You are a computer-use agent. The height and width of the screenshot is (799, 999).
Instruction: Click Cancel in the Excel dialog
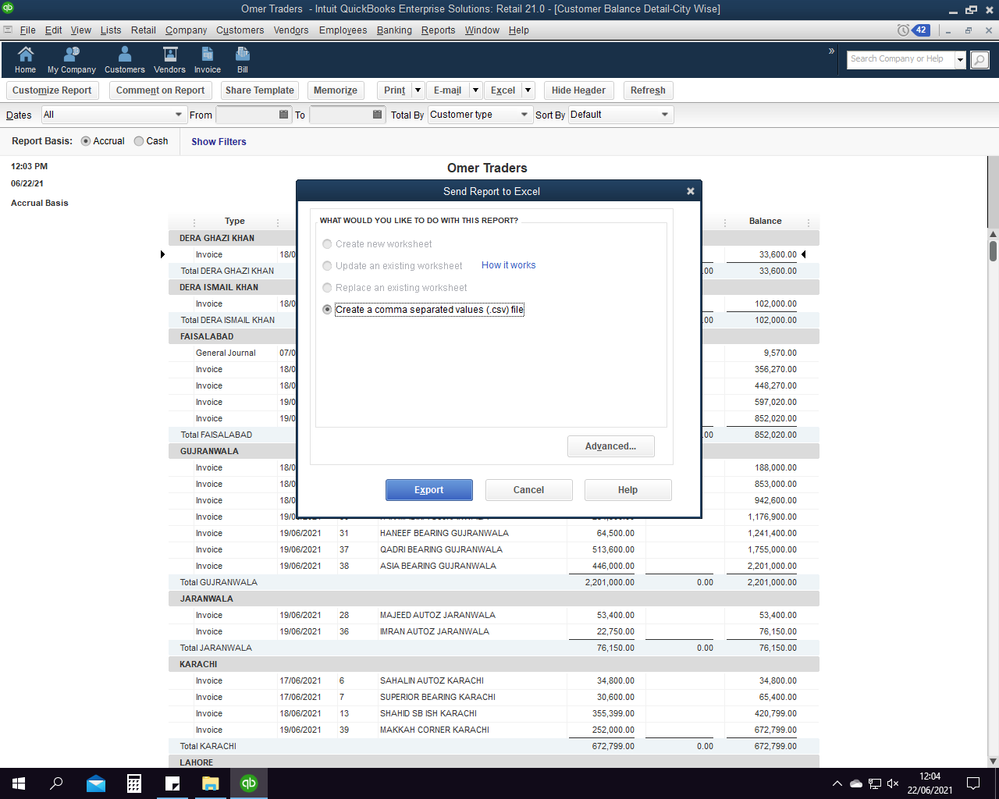point(529,490)
